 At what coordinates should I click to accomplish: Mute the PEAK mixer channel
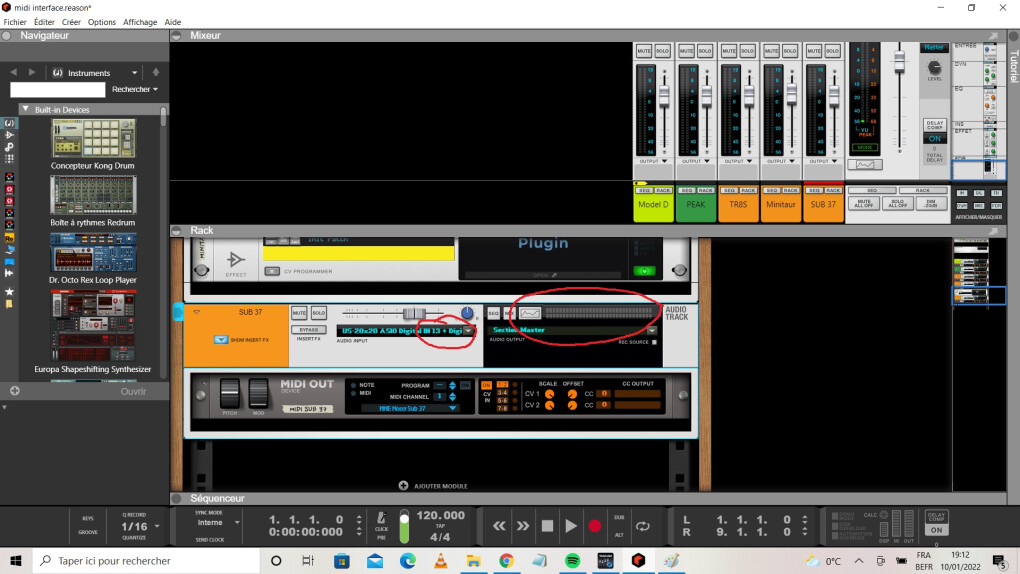point(686,51)
